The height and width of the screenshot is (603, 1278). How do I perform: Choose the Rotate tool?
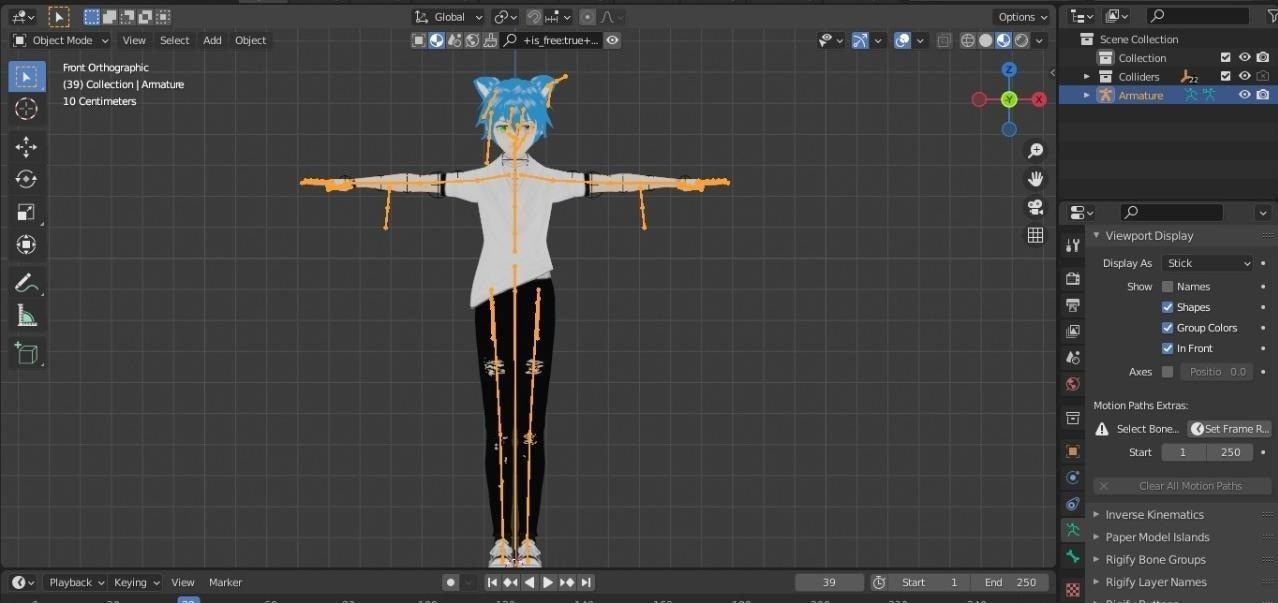click(x=27, y=179)
